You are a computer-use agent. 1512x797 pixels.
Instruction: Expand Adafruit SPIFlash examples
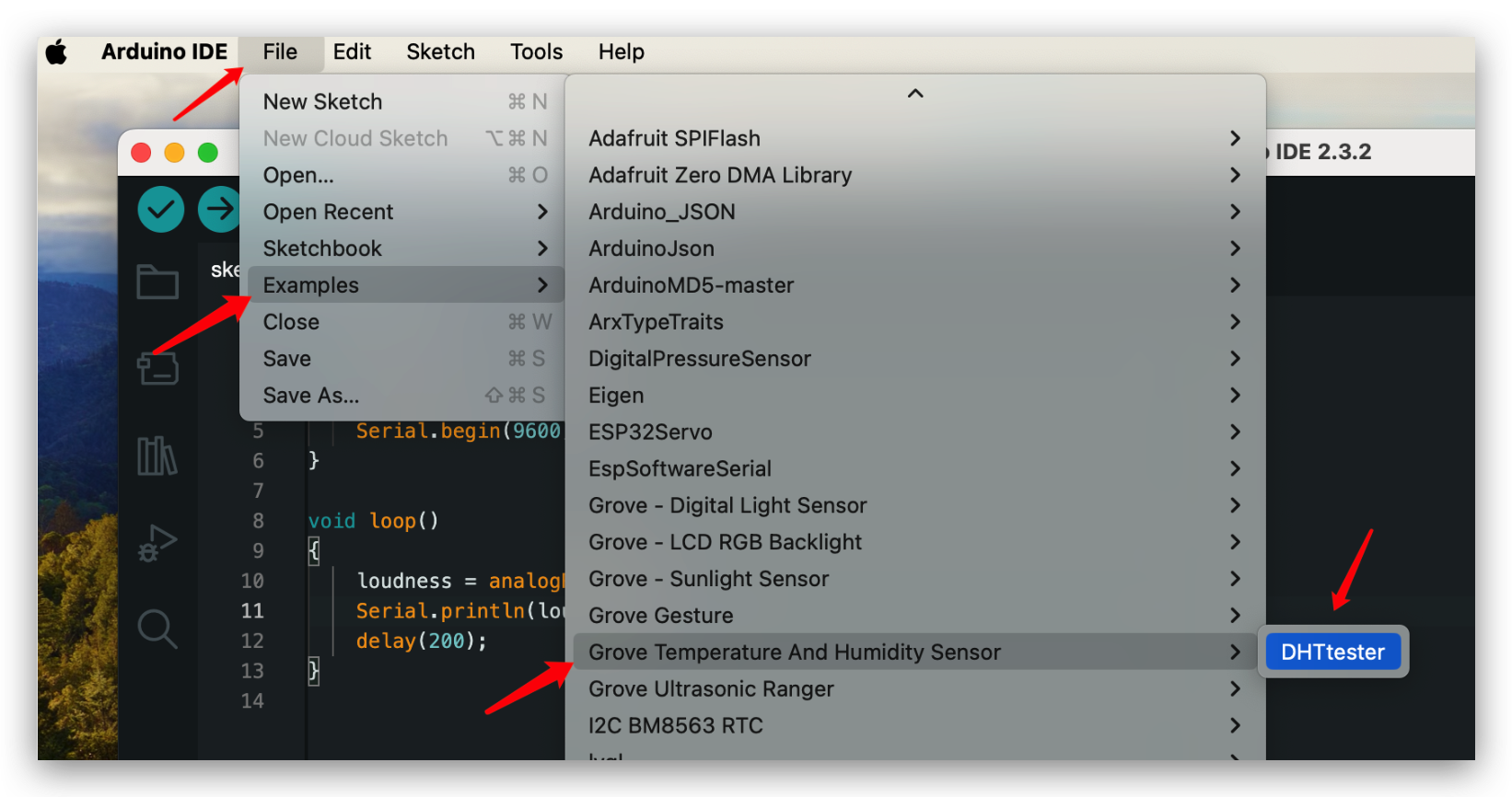click(915, 138)
